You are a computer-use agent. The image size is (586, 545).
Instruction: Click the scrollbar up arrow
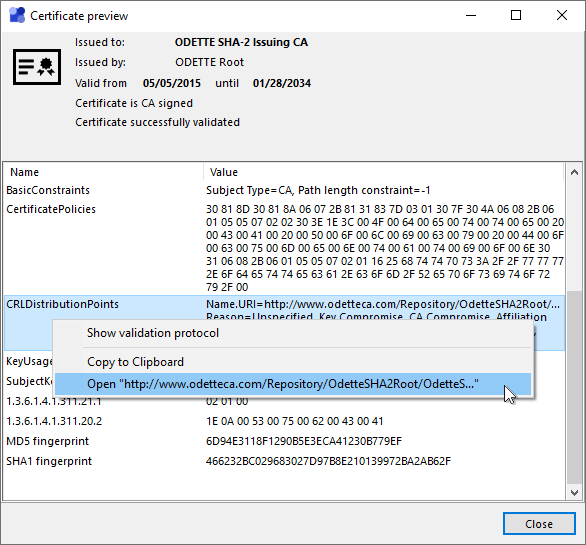pyautogui.click(x=575, y=172)
